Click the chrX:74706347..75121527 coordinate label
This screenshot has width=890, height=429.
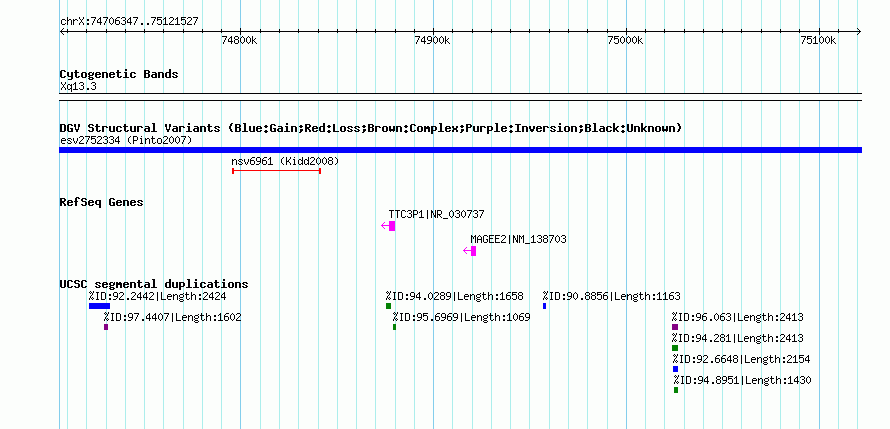coord(129,22)
